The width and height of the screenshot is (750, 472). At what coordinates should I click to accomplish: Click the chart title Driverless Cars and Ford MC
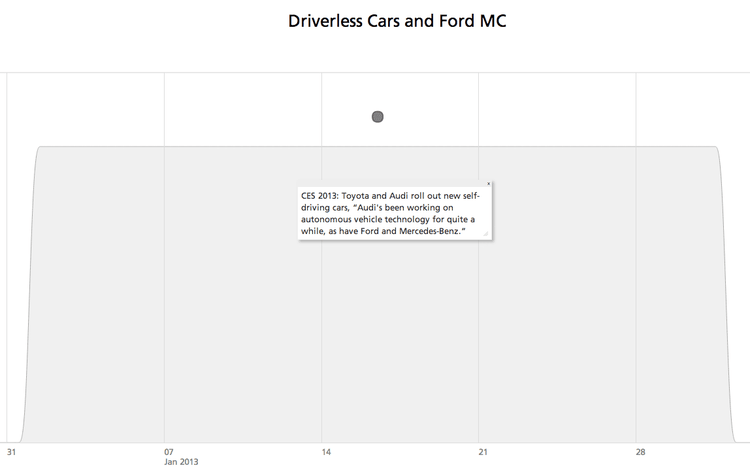click(x=397, y=21)
